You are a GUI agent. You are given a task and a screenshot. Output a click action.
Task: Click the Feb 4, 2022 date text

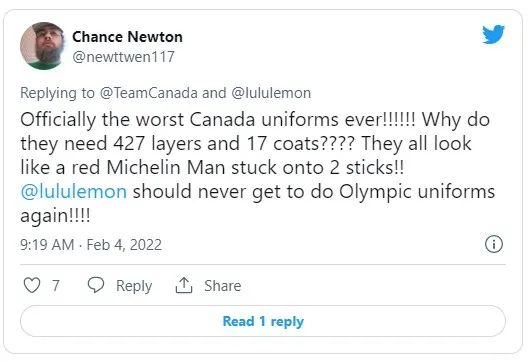124,244
